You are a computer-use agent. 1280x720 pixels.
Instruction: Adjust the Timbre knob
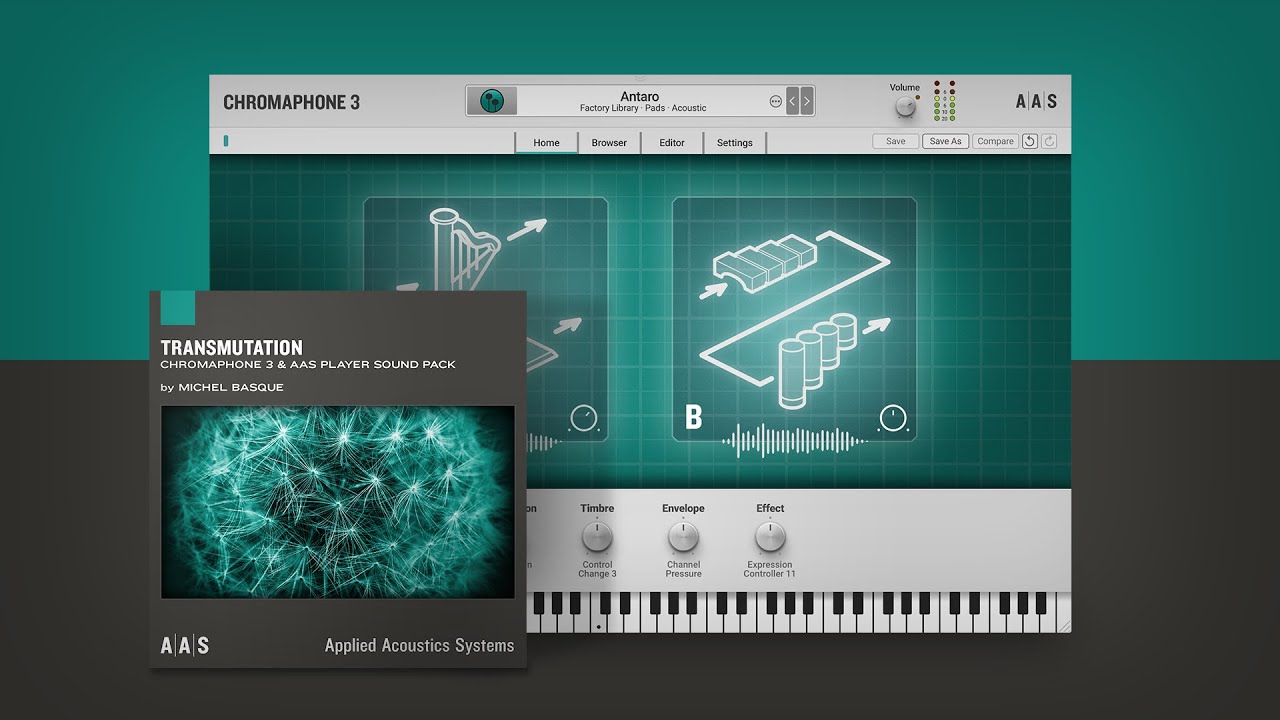(597, 538)
